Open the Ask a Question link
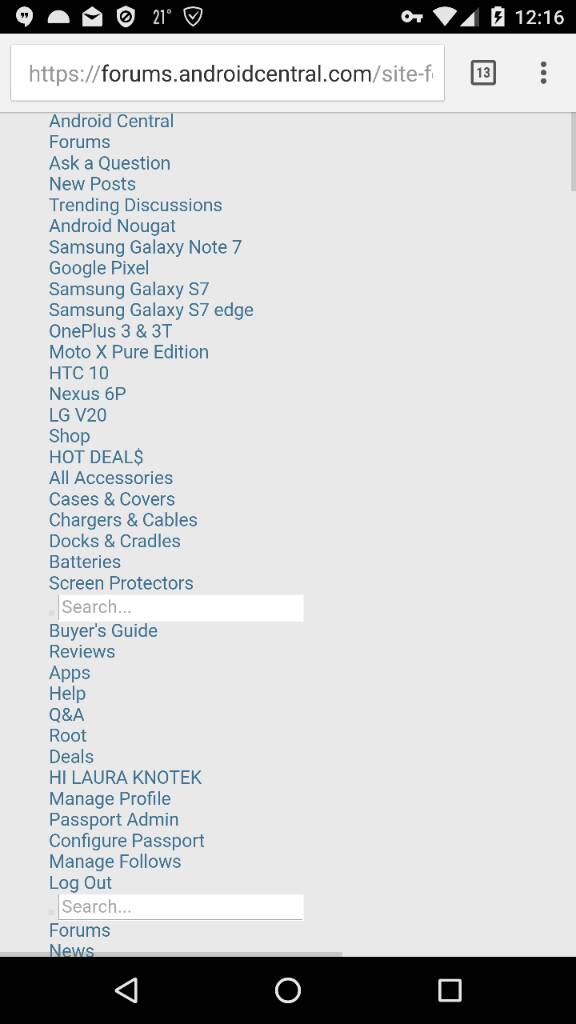 coord(110,163)
